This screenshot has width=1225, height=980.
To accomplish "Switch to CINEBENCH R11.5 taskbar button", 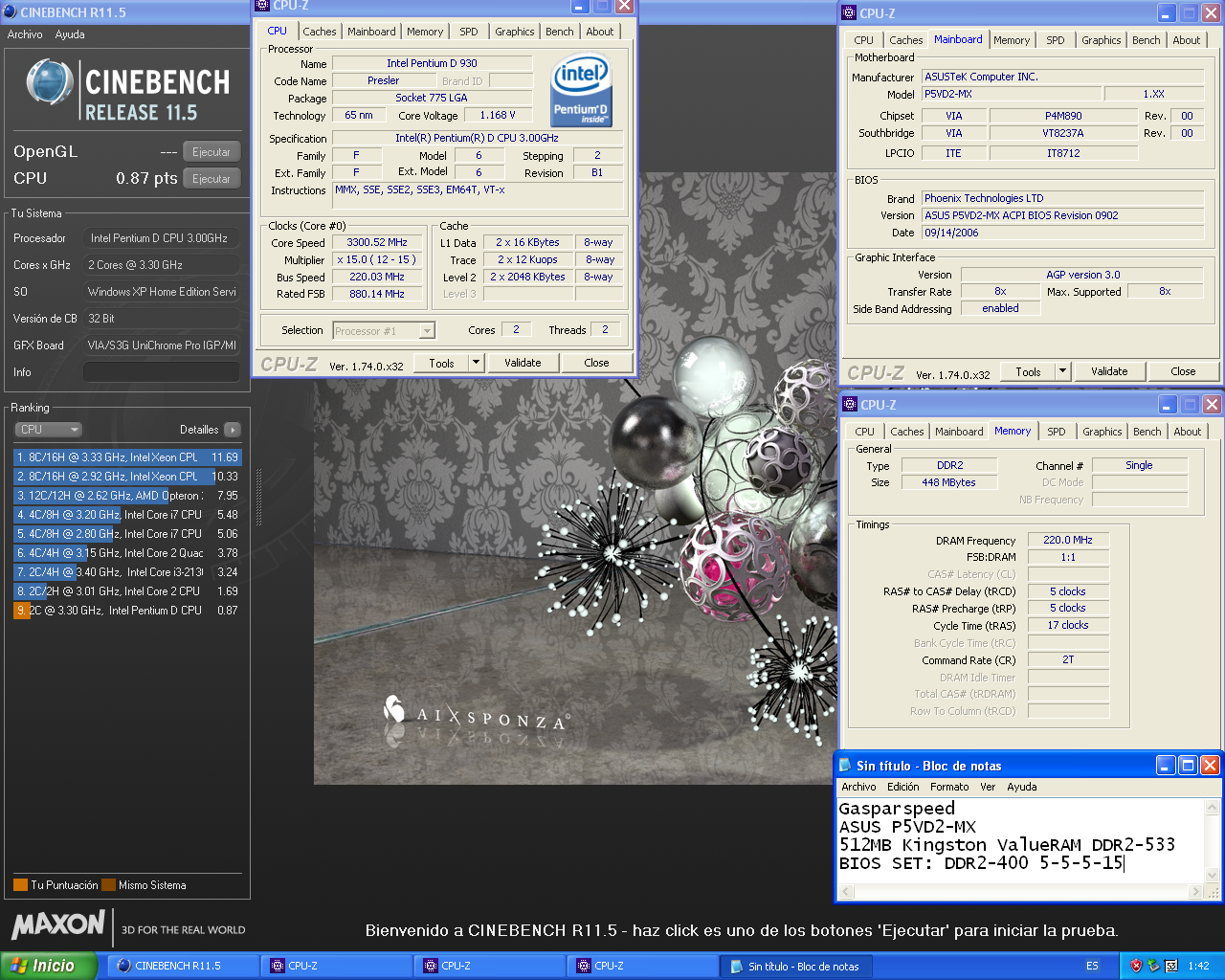I will pyautogui.click(x=183, y=966).
